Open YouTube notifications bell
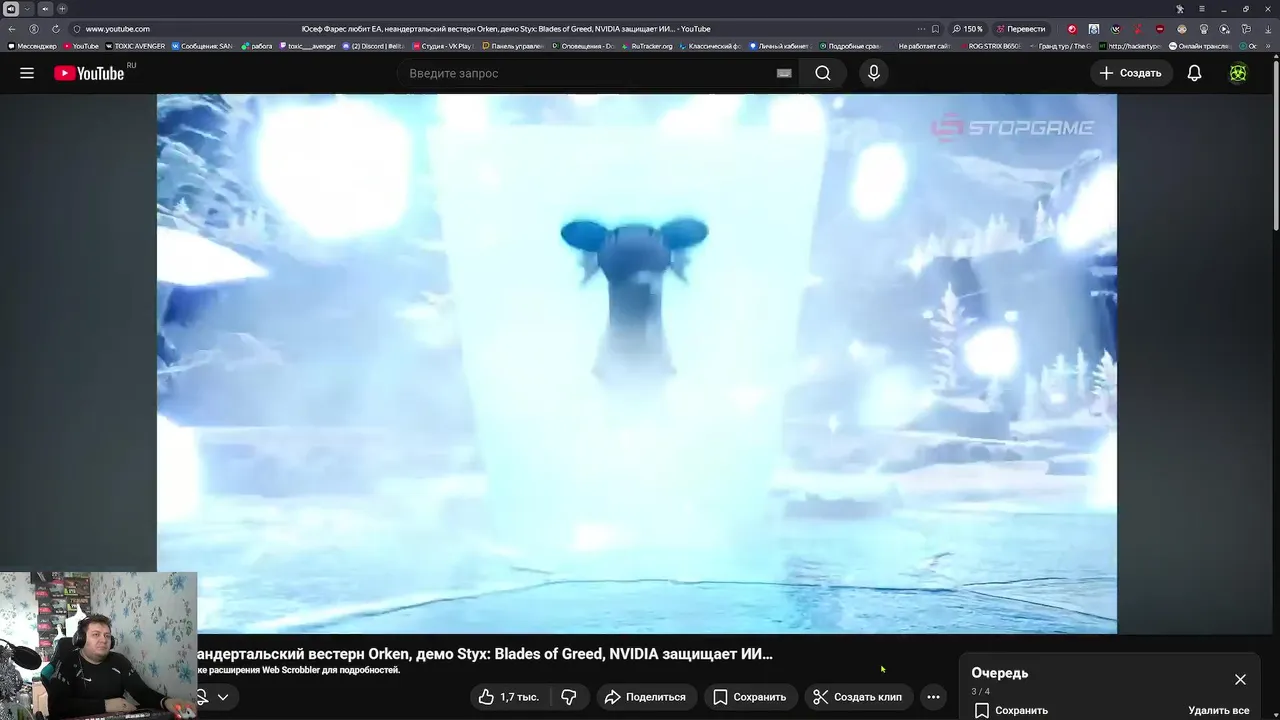 [1194, 73]
